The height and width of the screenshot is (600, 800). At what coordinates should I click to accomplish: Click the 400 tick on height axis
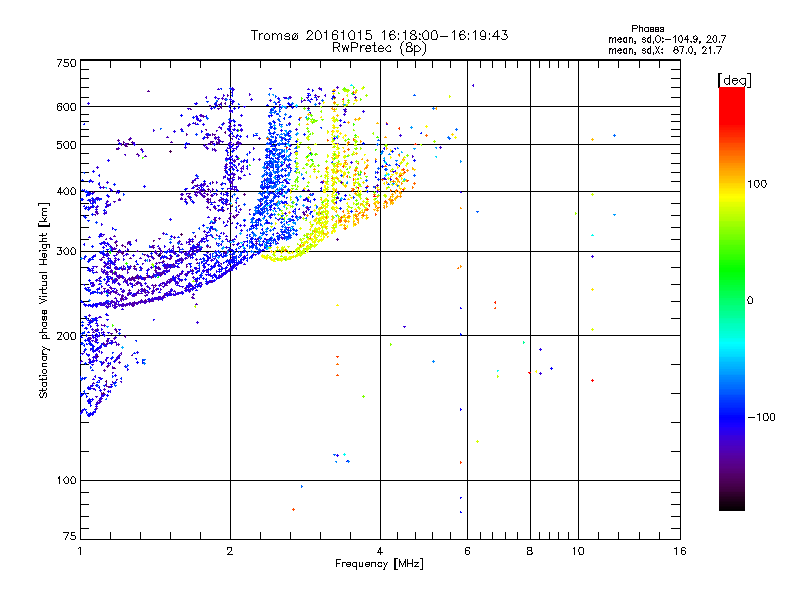click(x=67, y=192)
